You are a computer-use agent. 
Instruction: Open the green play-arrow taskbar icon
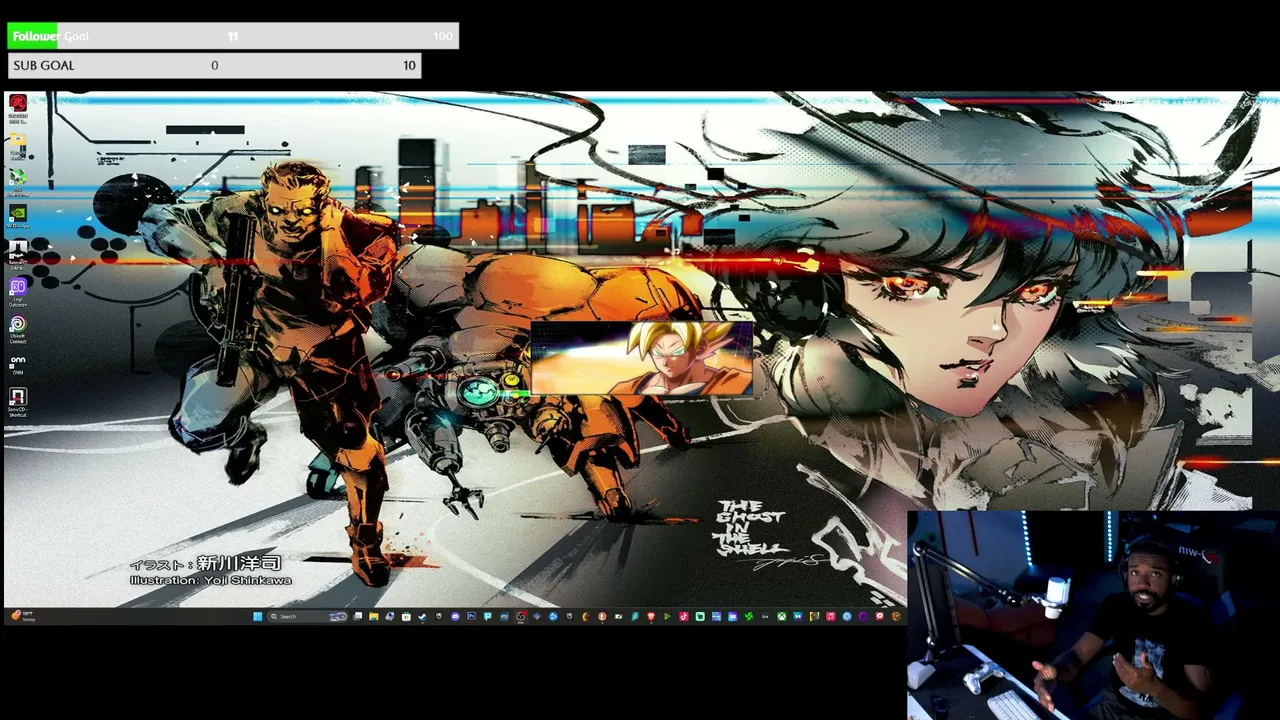tap(667, 616)
